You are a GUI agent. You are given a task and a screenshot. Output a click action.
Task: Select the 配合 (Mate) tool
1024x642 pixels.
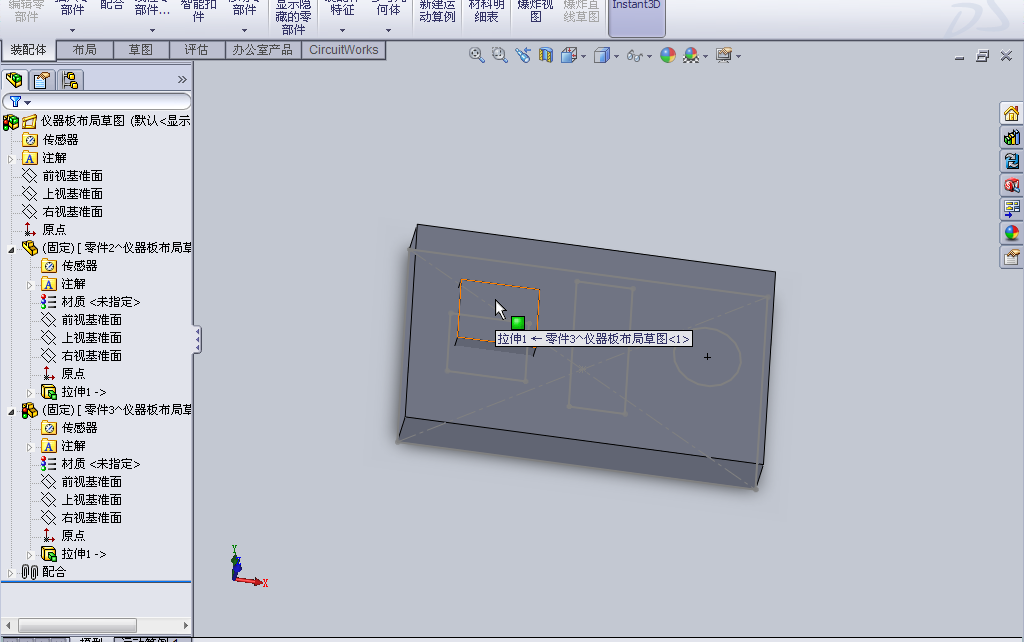(112, 10)
